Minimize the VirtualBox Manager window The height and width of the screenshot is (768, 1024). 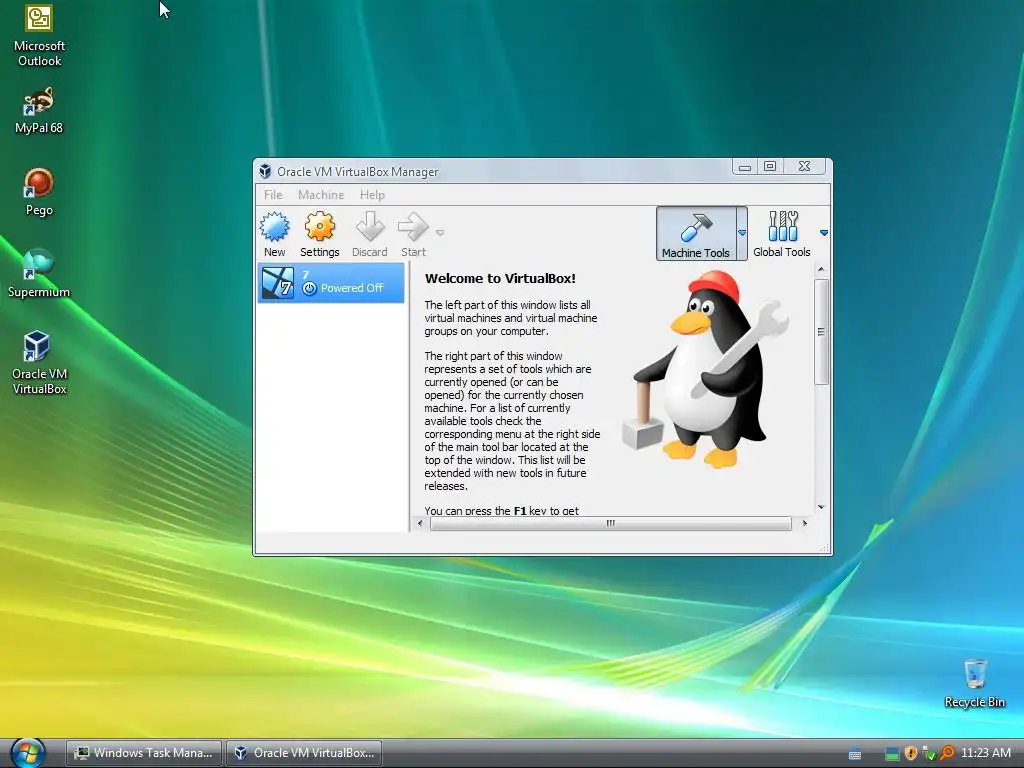pos(744,167)
